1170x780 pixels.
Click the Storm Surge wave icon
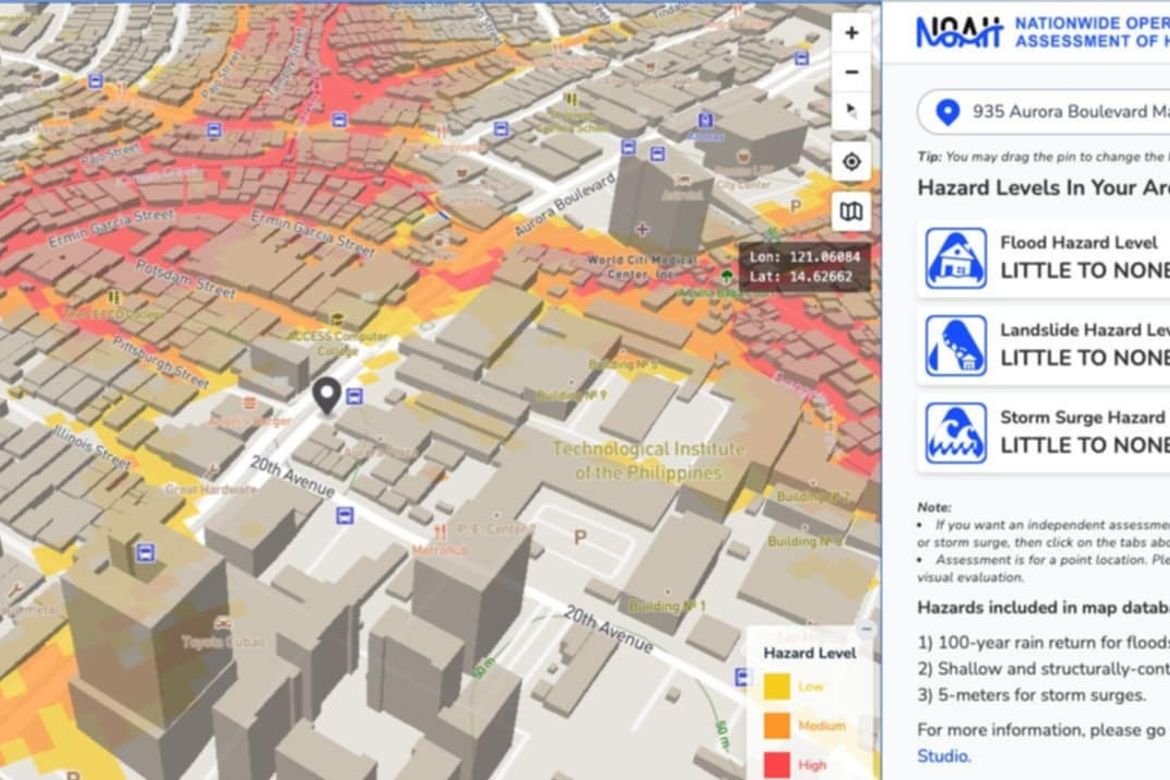pos(956,433)
